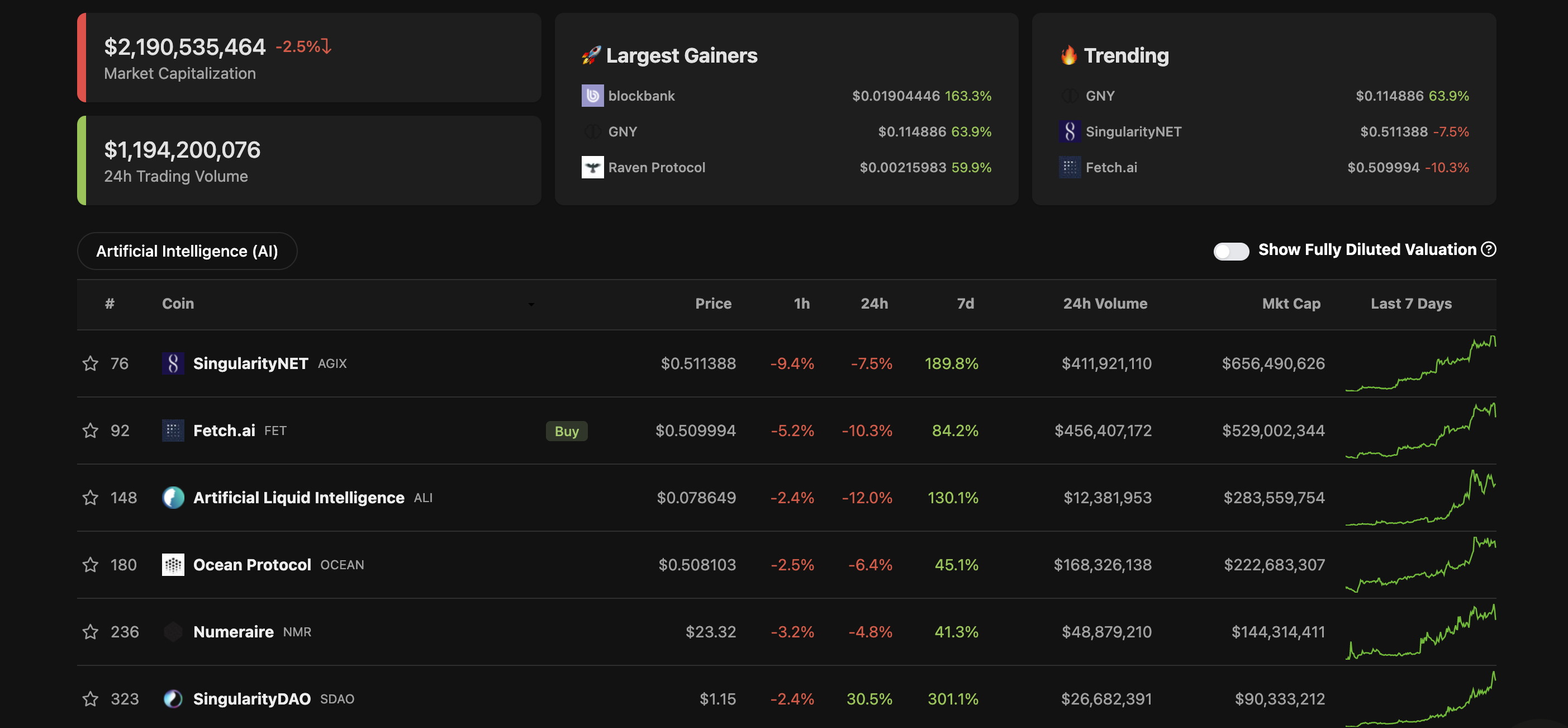Click the Ocean Protocol coin icon

[173, 565]
